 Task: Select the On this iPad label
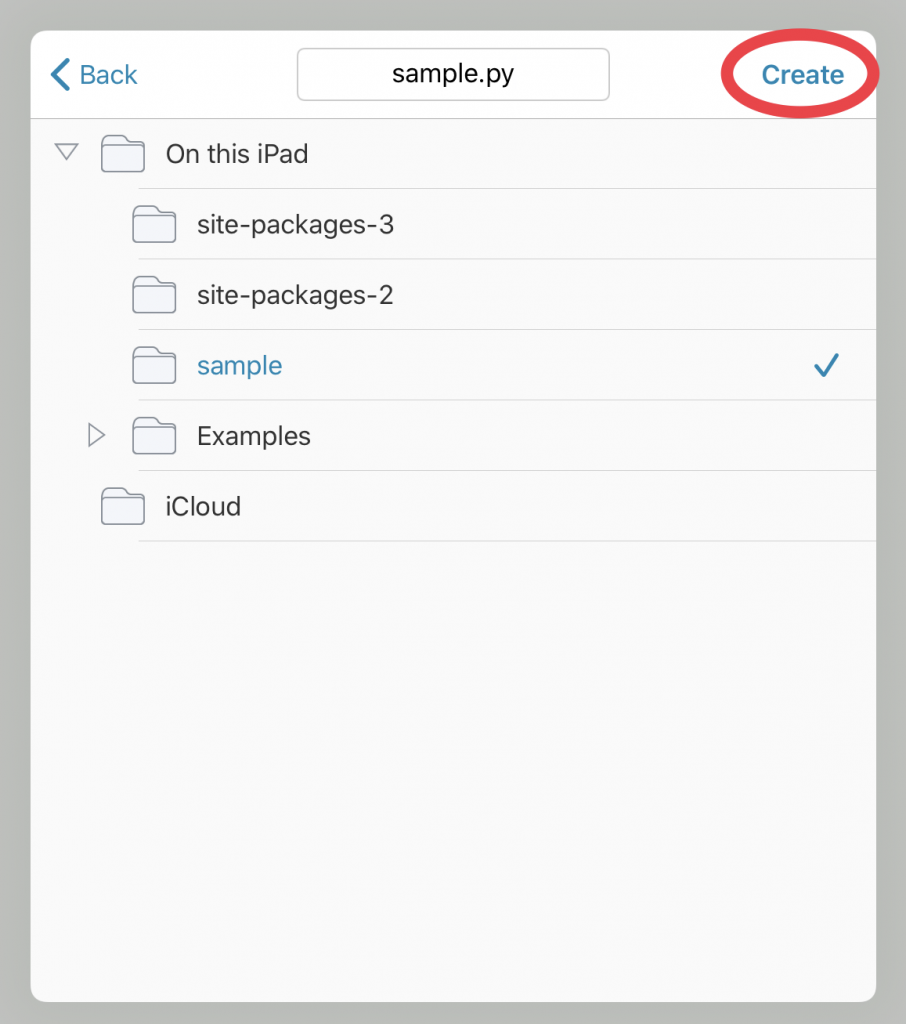[237, 154]
